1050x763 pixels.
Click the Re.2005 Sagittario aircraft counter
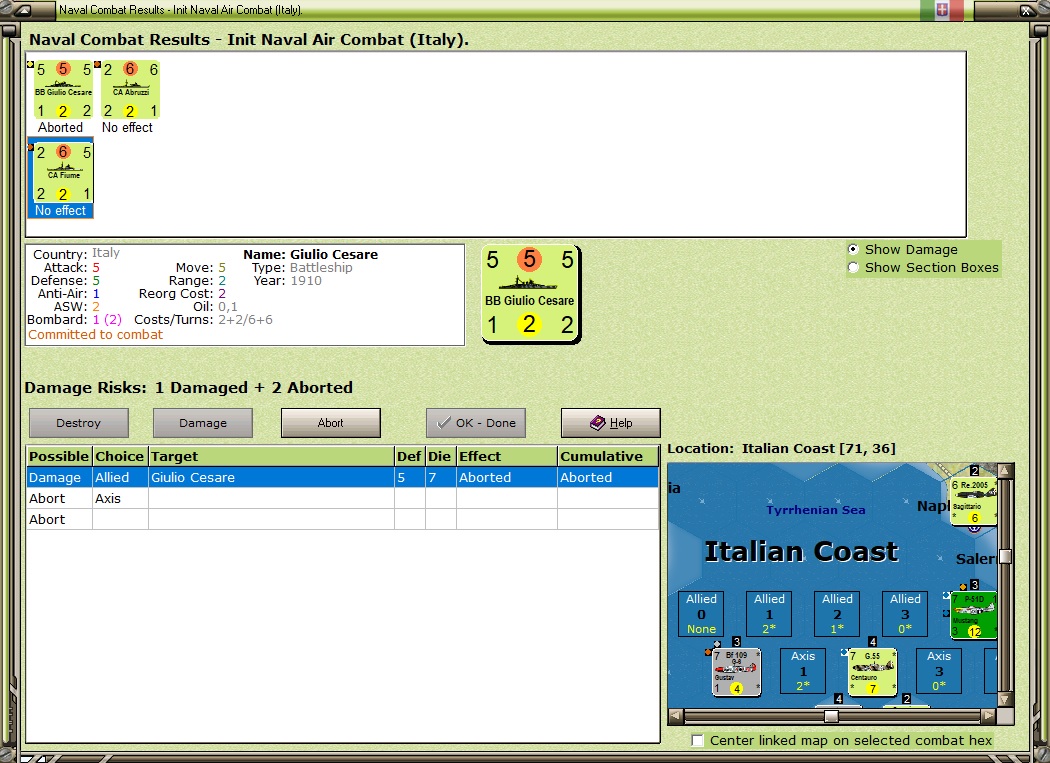tap(974, 501)
